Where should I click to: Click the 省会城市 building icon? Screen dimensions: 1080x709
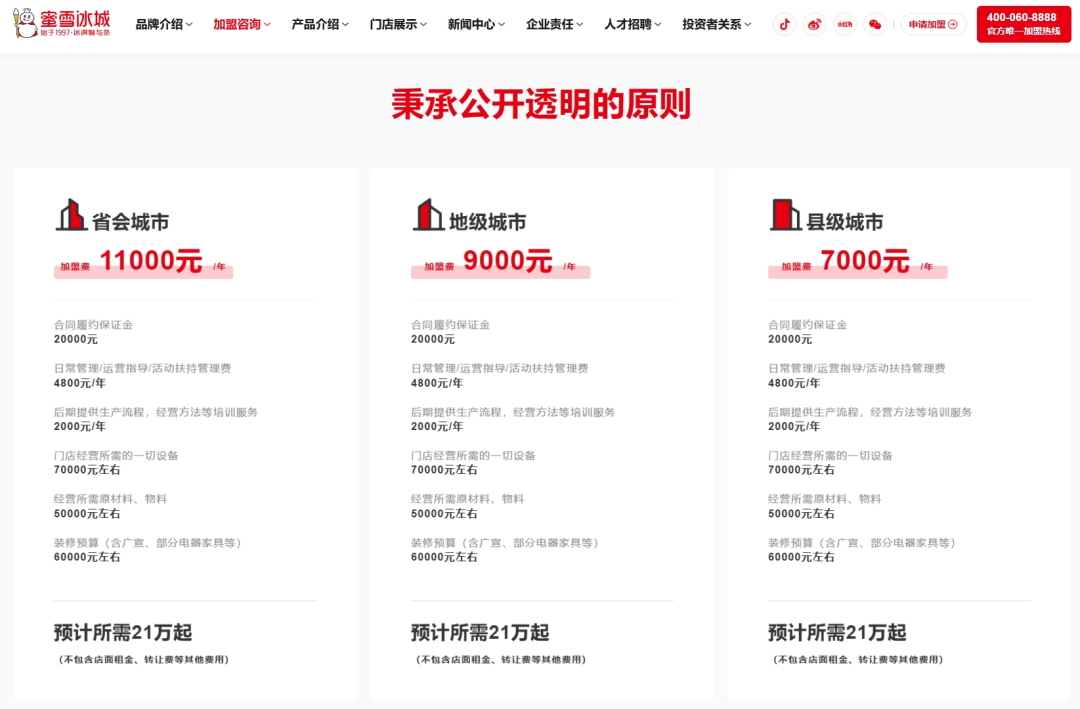[71, 215]
